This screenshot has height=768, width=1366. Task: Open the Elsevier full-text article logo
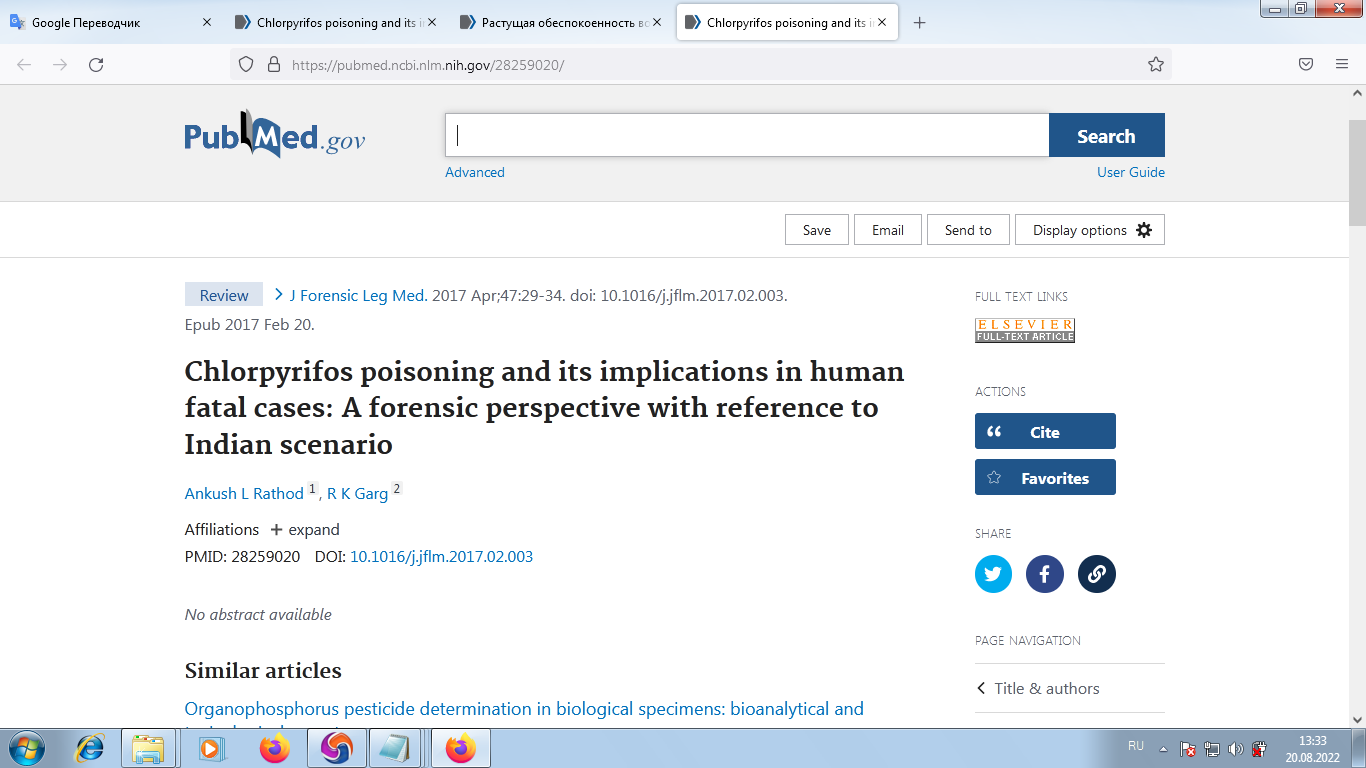click(x=1024, y=330)
